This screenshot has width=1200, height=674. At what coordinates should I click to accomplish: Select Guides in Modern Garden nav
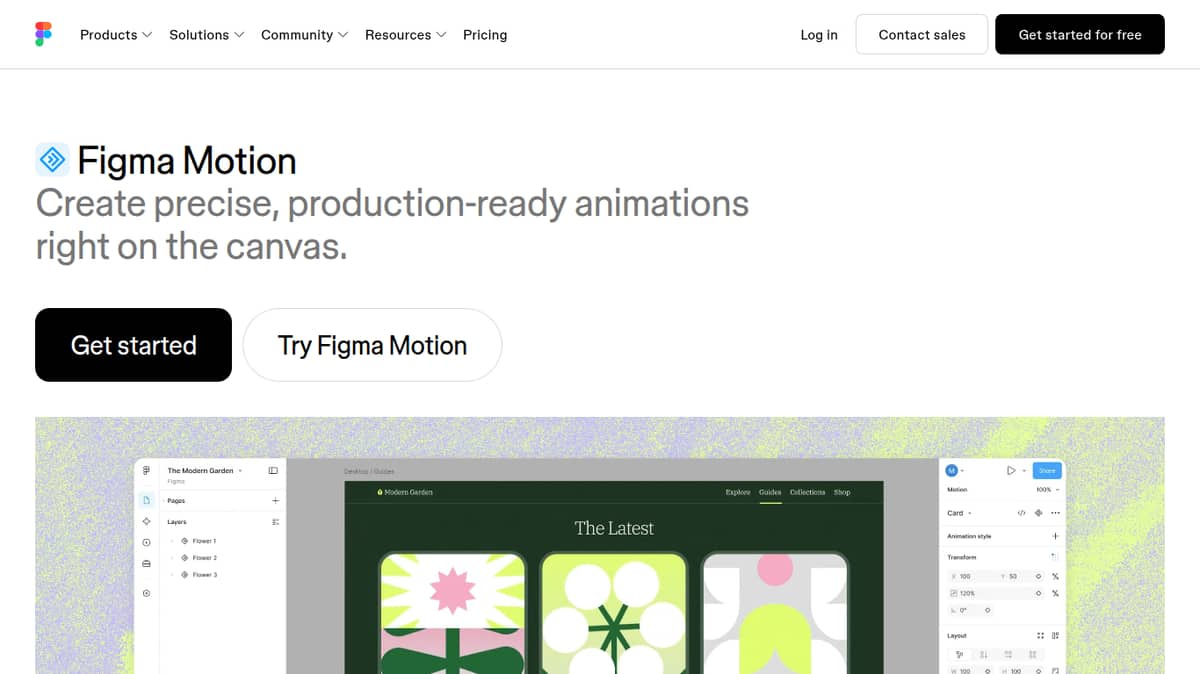[x=770, y=492]
